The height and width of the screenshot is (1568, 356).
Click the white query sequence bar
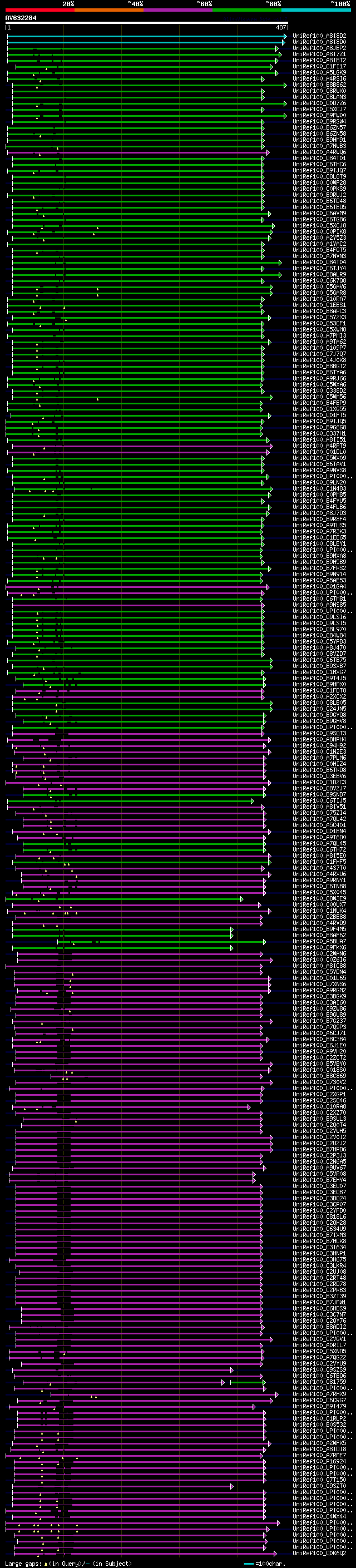coord(147,23)
